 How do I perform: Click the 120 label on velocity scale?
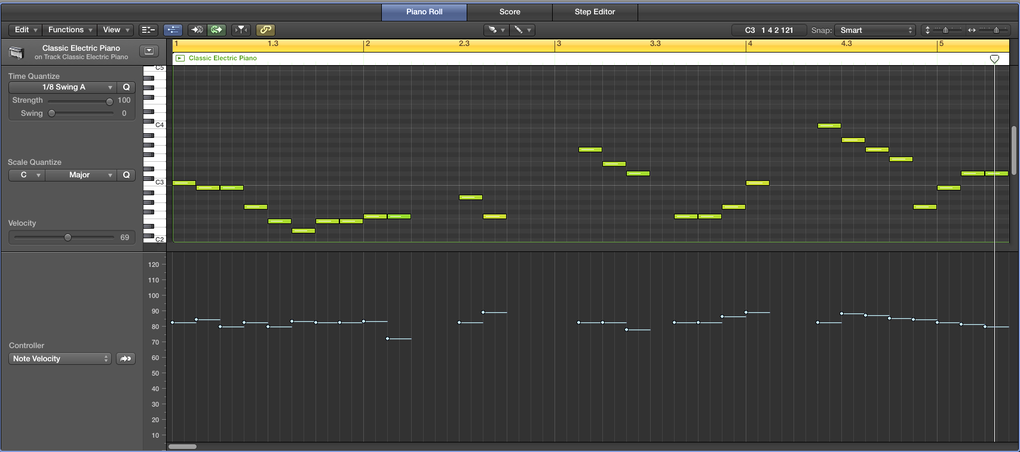(x=154, y=265)
